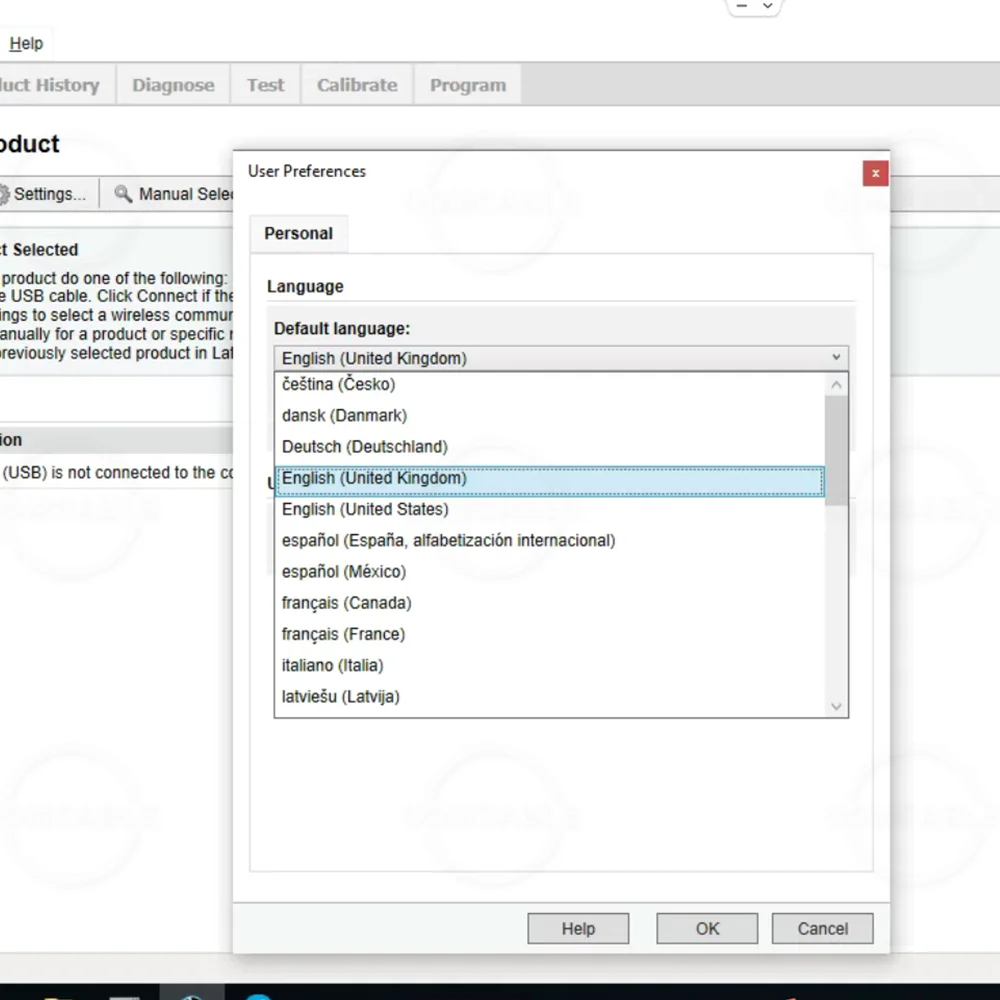Select latviešu (Latvija) language option
Screen dimensions: 1000x1000
549,696
